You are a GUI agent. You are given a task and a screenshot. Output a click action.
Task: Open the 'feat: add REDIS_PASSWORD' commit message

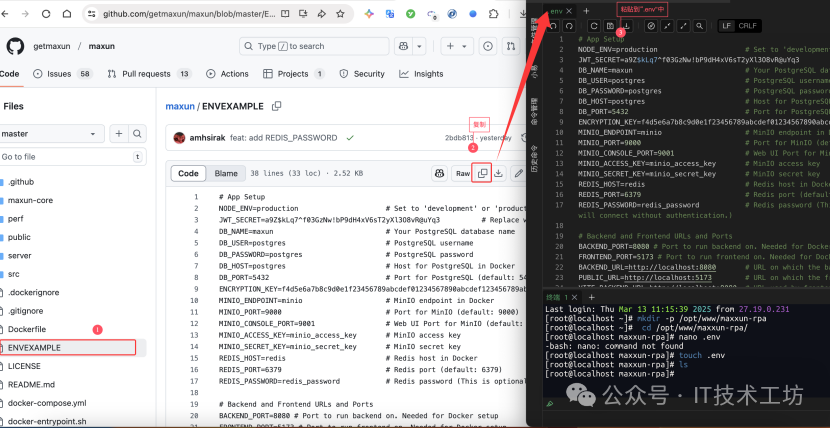tap(284, 138)
